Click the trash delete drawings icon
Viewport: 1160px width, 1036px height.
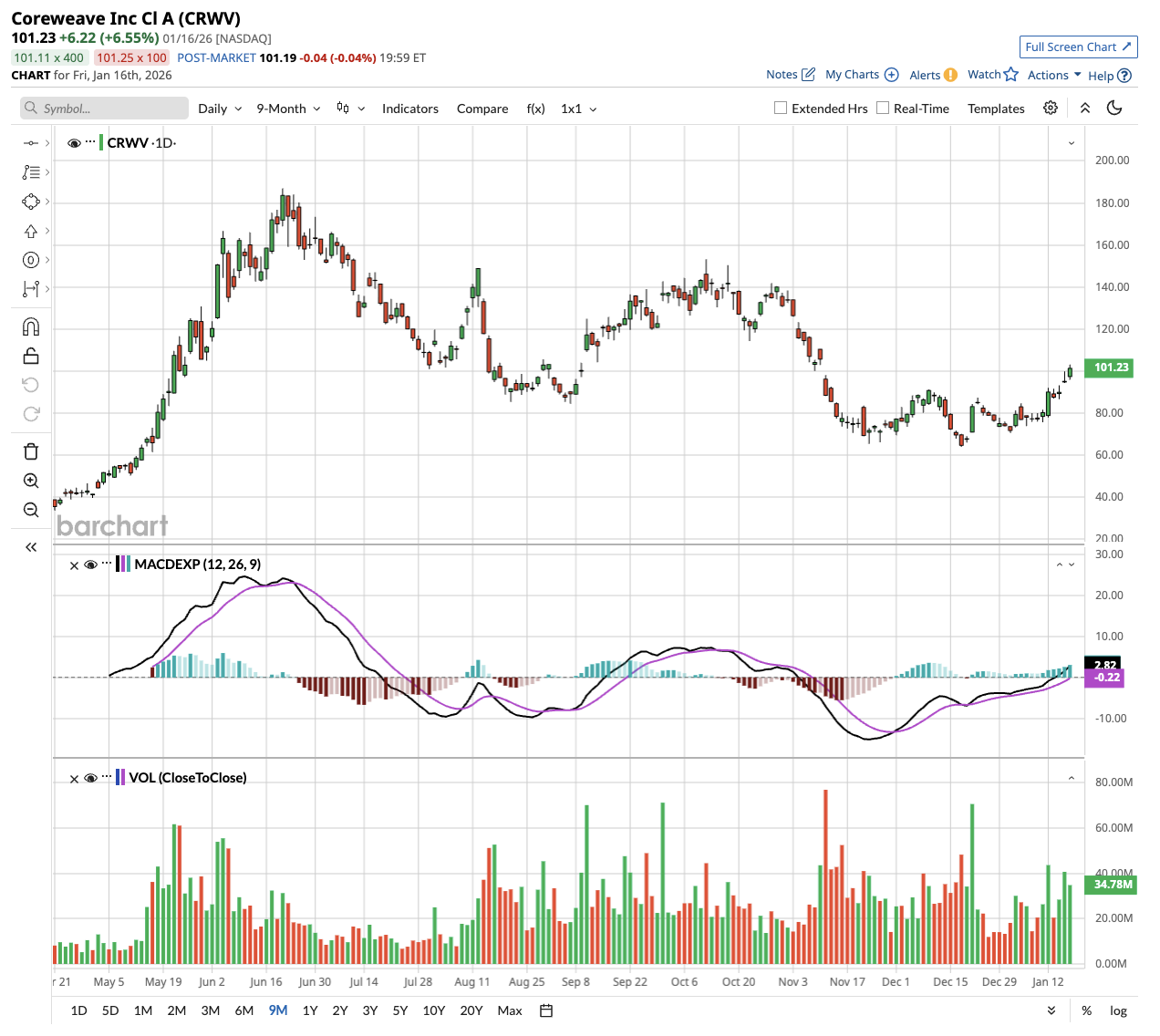coord(31,451)
